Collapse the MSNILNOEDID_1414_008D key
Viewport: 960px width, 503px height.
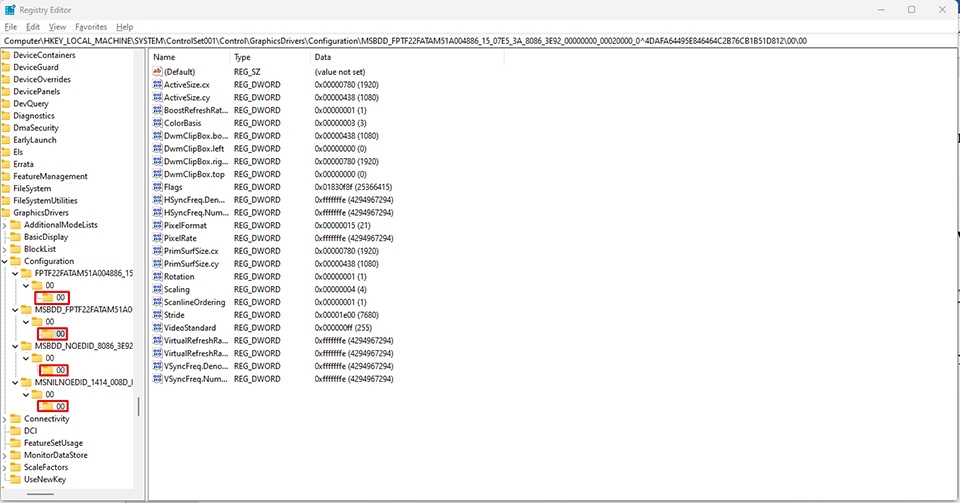click(x=15, y=382)
